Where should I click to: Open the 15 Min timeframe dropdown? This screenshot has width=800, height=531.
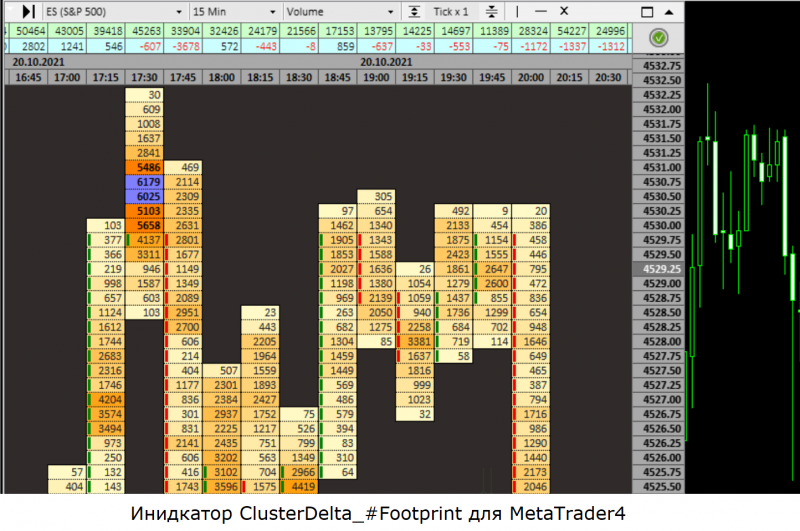(x=234, y=11)
